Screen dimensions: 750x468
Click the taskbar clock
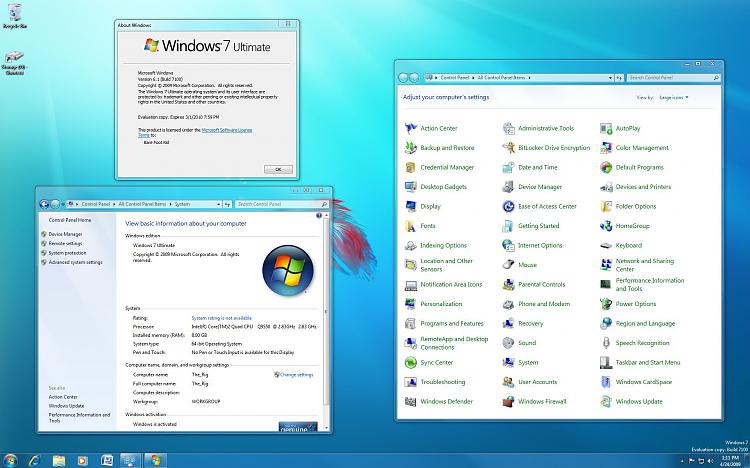729,461
